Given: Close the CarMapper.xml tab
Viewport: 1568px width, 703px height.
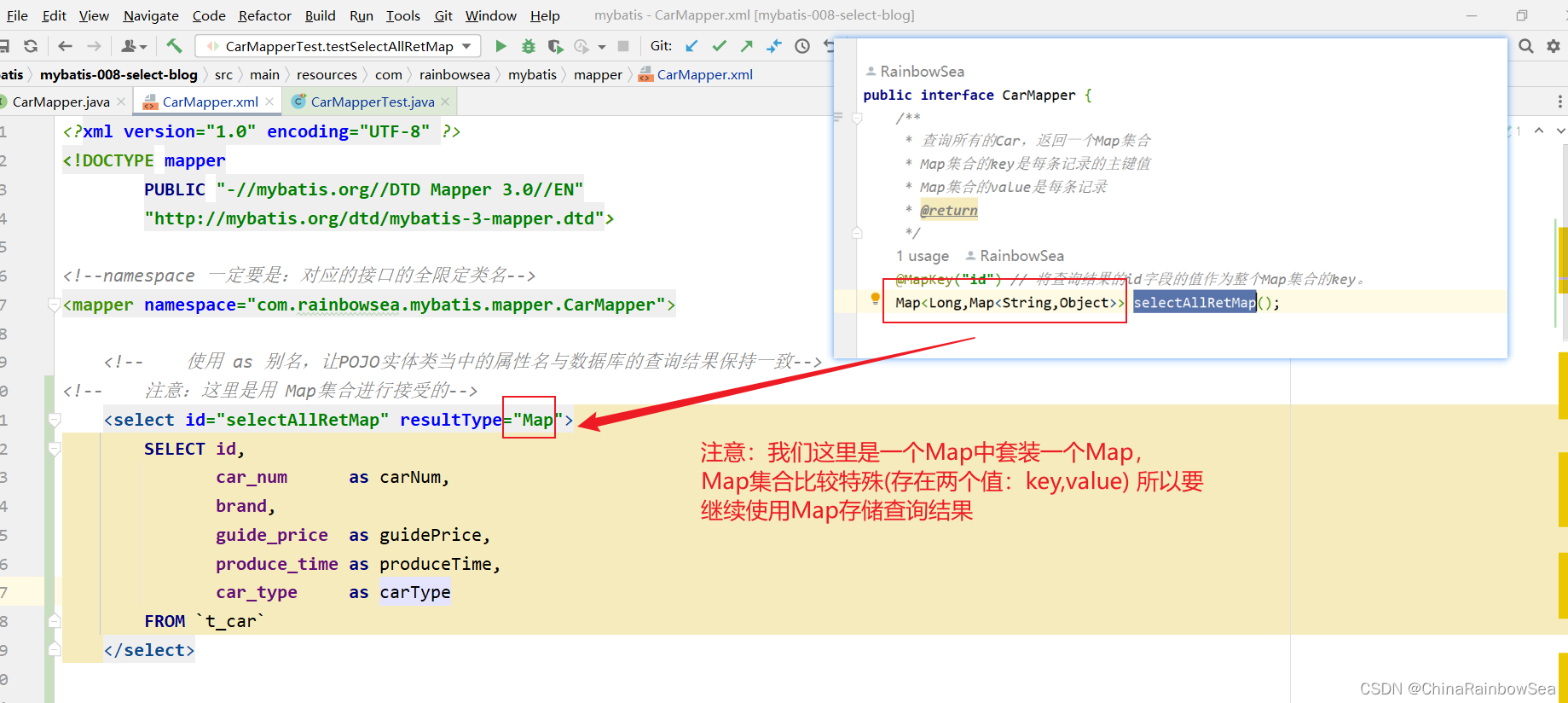Looking at the screenshot, I should 270,102.
